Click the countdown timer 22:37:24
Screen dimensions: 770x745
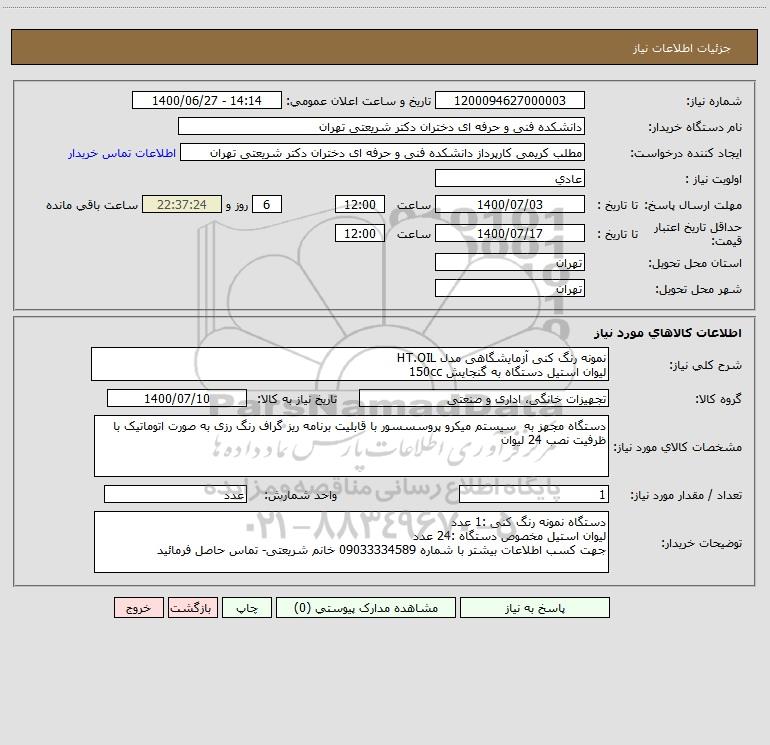pos(182,204)
